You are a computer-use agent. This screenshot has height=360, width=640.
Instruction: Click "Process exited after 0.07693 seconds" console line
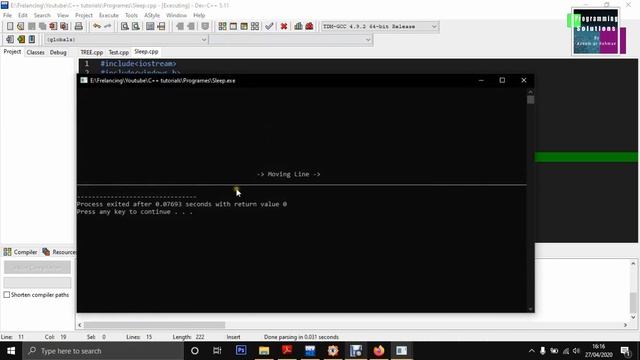click(182, 204)
